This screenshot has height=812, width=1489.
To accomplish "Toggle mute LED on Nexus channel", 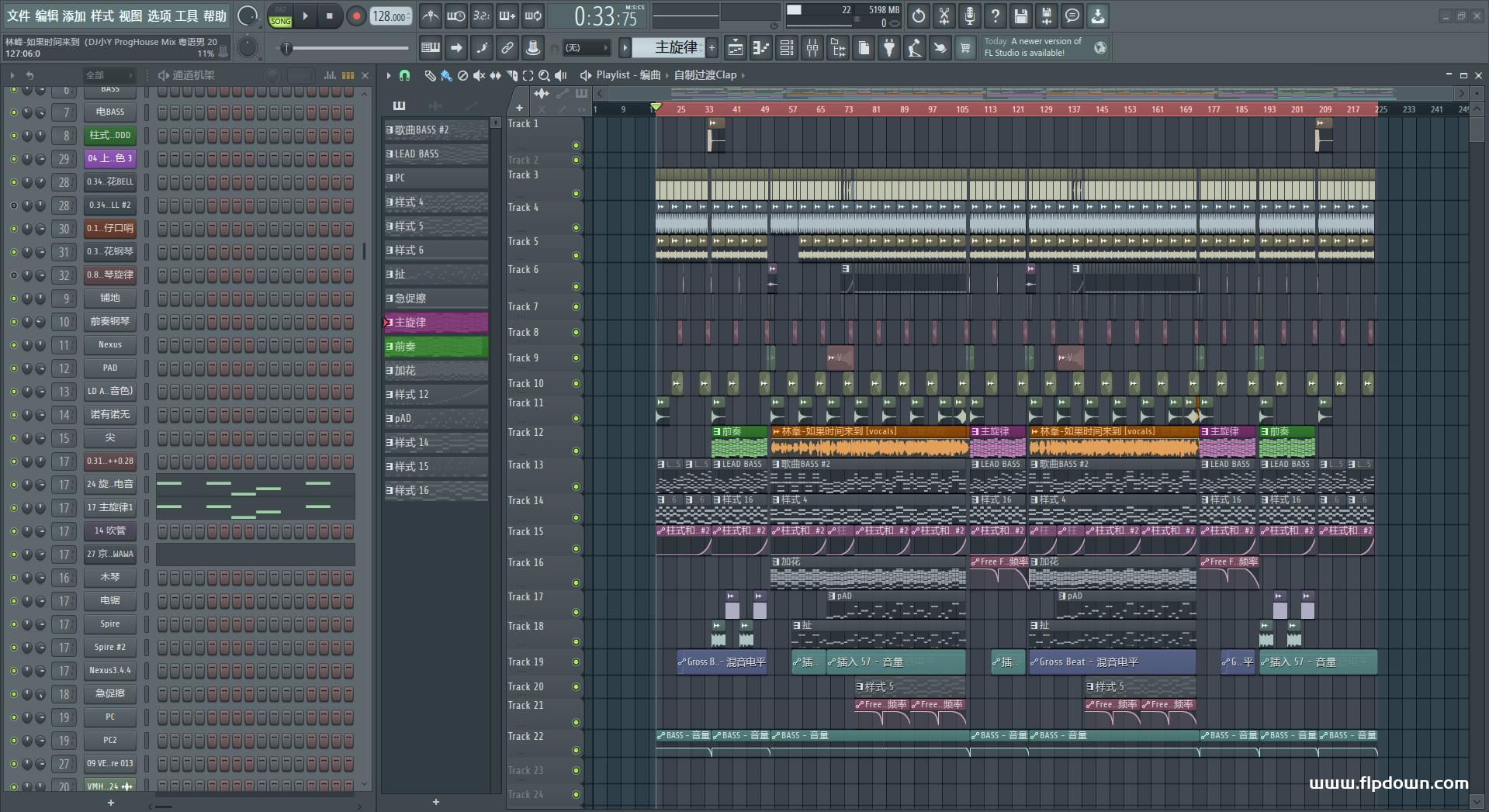I will 13,345.
